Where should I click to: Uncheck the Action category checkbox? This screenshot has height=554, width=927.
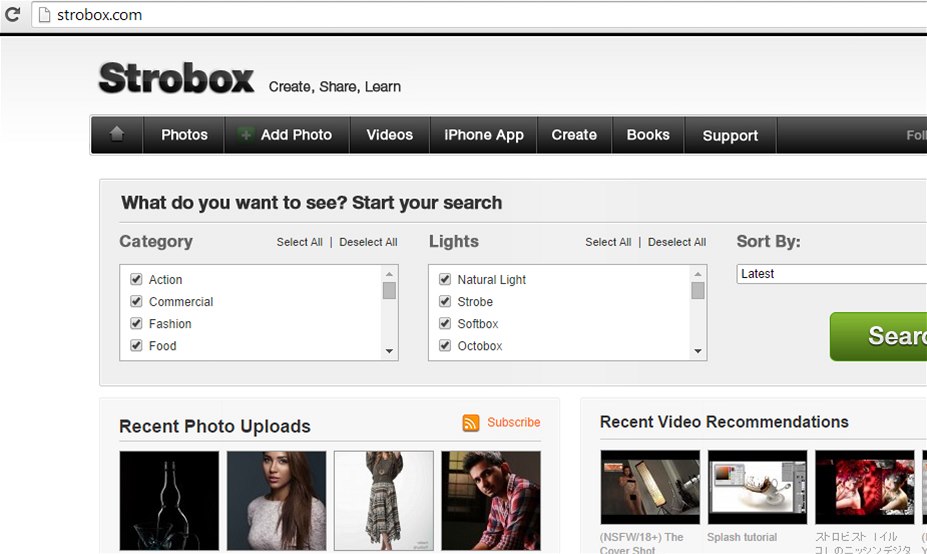point(137,280)
